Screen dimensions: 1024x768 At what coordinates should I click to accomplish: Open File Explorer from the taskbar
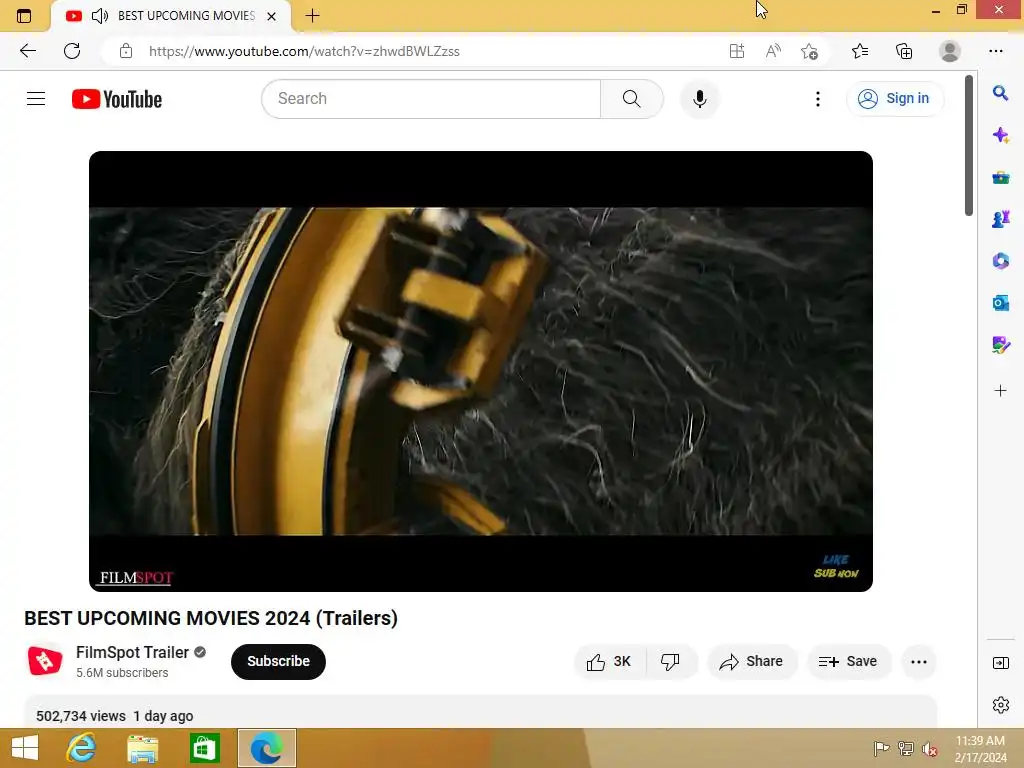[142, 748]
